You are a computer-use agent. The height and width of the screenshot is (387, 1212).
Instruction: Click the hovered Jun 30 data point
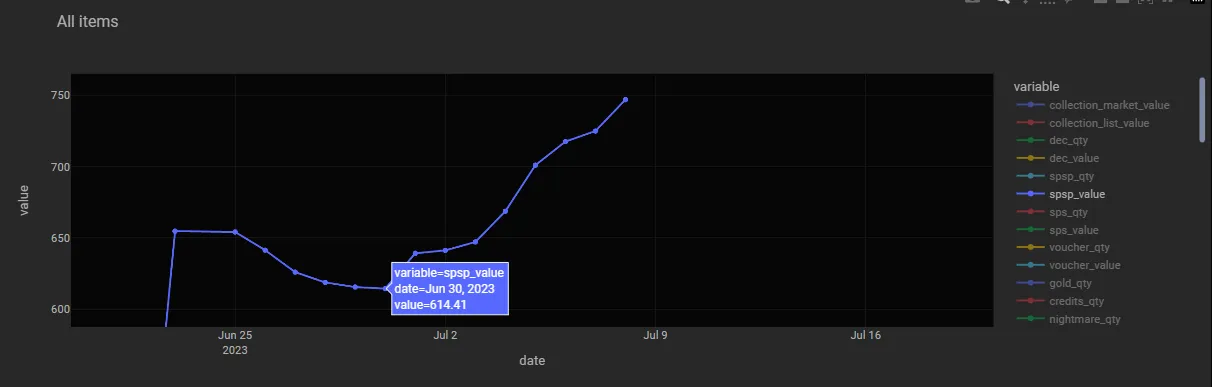tap(386, 289)
